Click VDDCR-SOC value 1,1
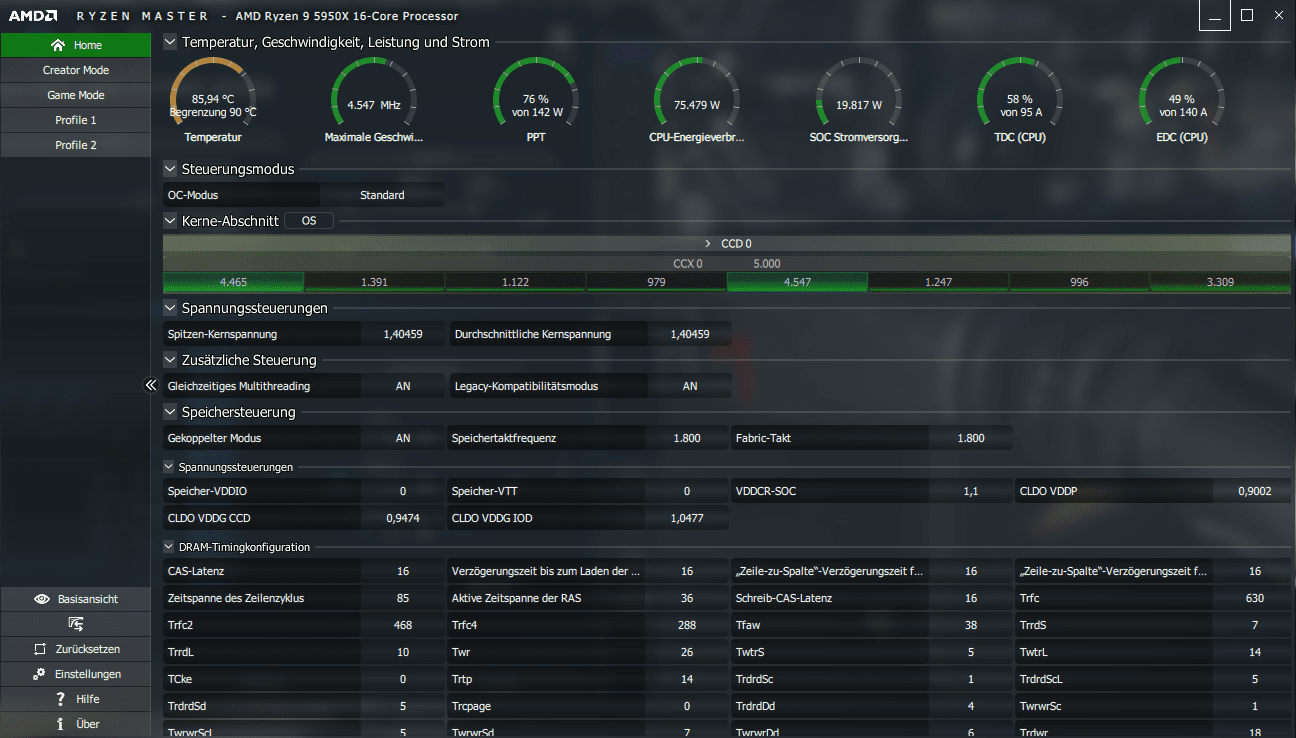 971,491
